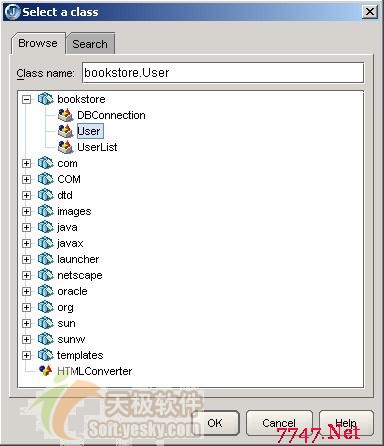384x446 pixels.
Task: Click the DBConnection class icon
Action: click(65, 115)
